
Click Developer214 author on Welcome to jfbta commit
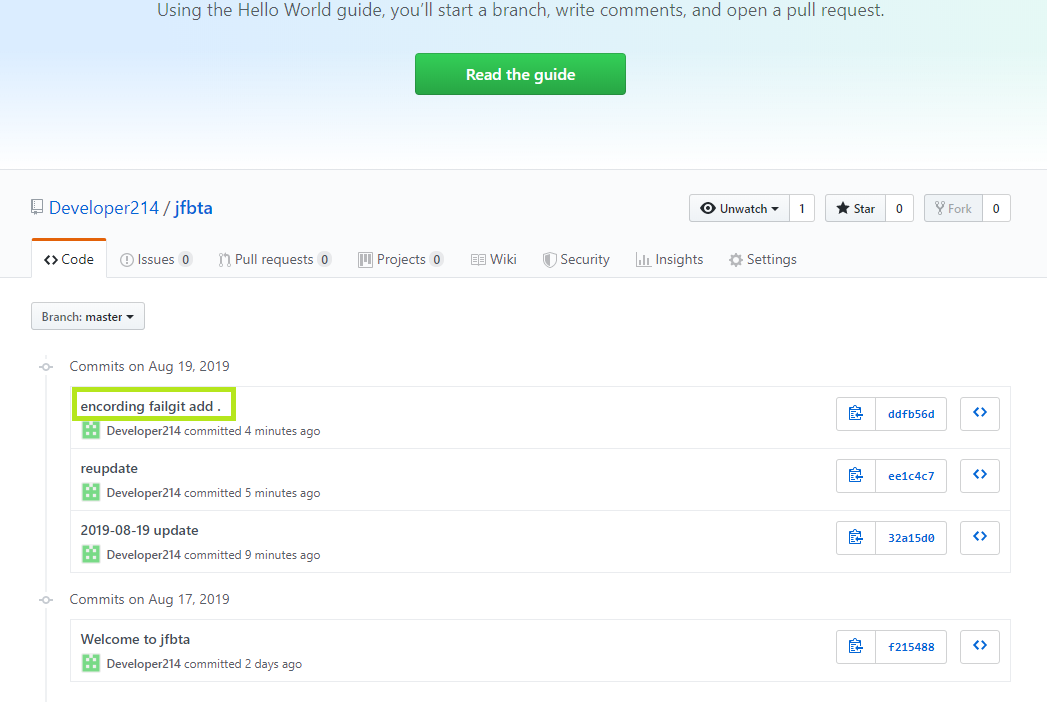(x=144, y=664)
